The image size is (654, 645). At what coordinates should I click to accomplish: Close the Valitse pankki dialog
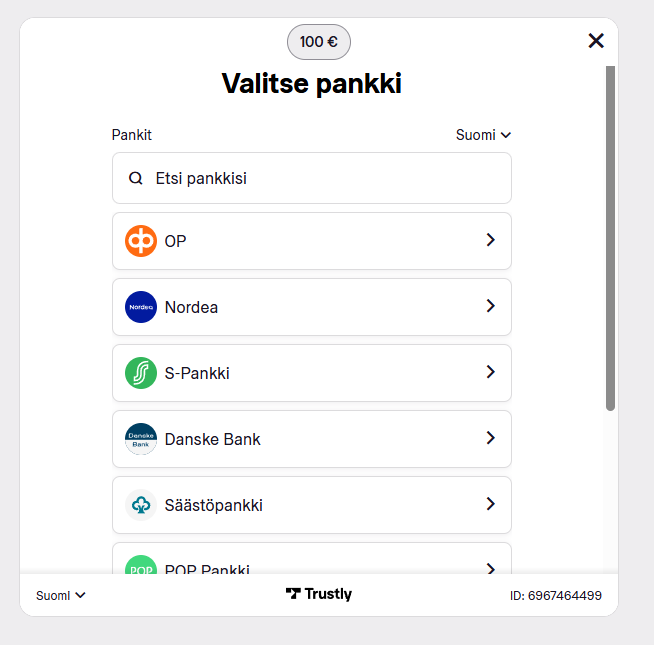(x=596, y=40)
